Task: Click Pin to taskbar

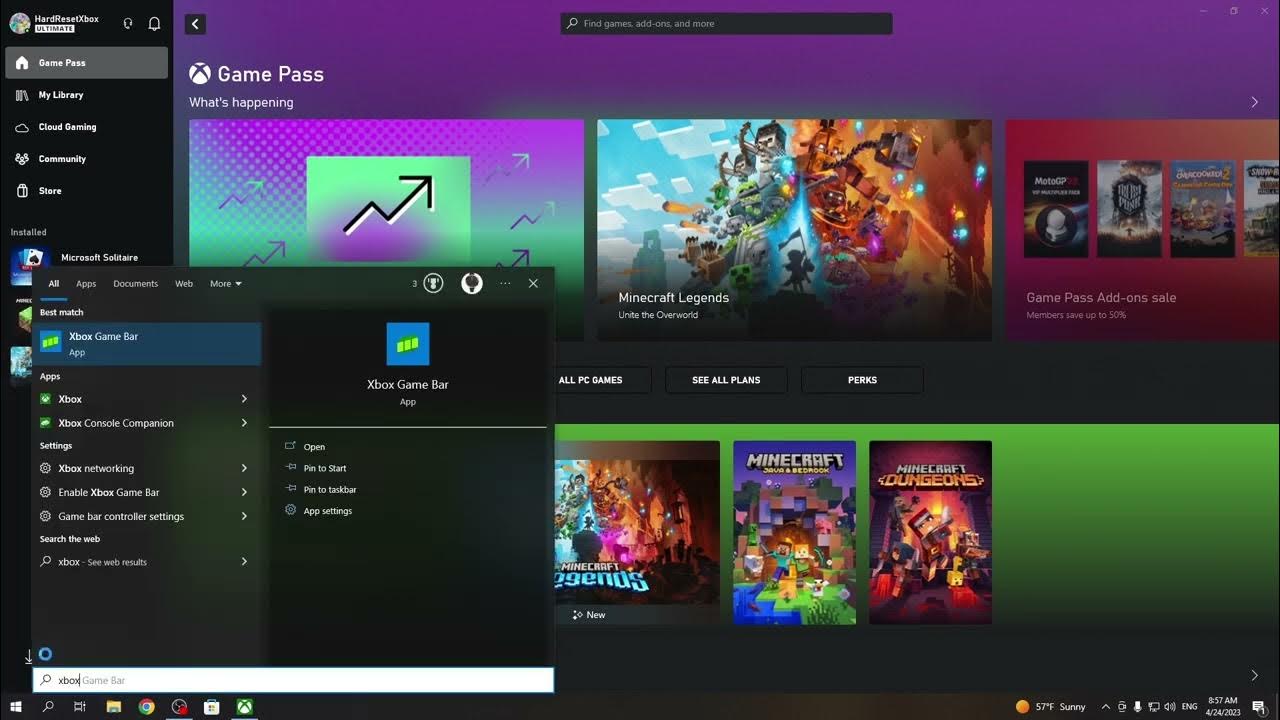Action: [330, 489]
